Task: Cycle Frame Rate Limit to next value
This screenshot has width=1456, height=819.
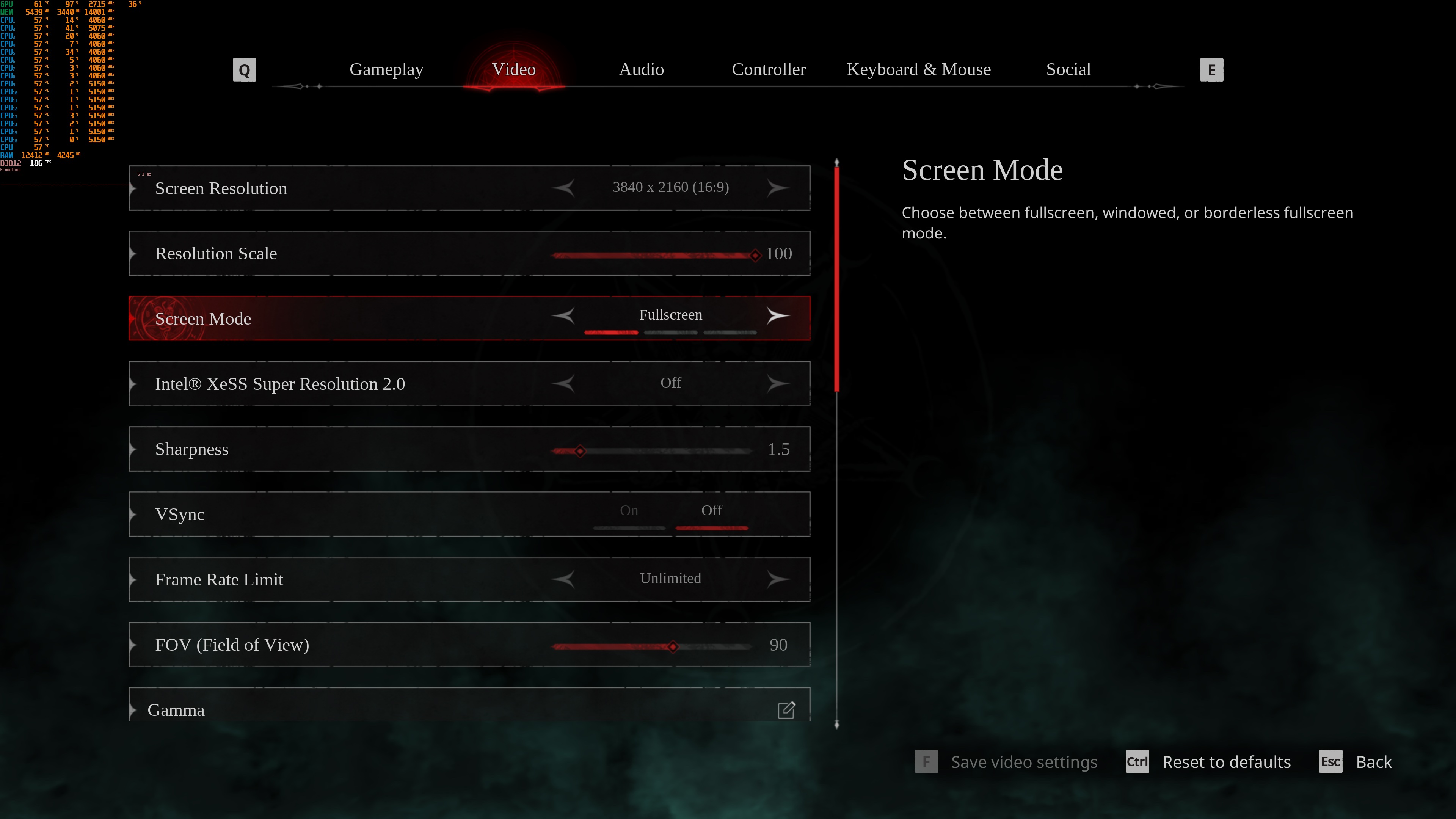Action: [778, 579]
